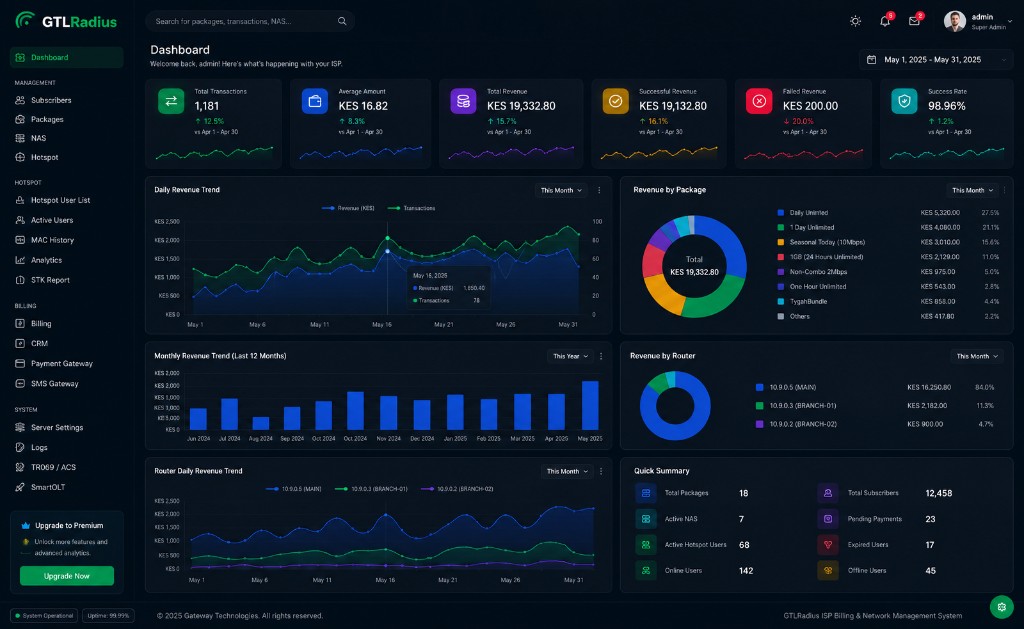Click the CRM sidebar icon

click(20, 343)
